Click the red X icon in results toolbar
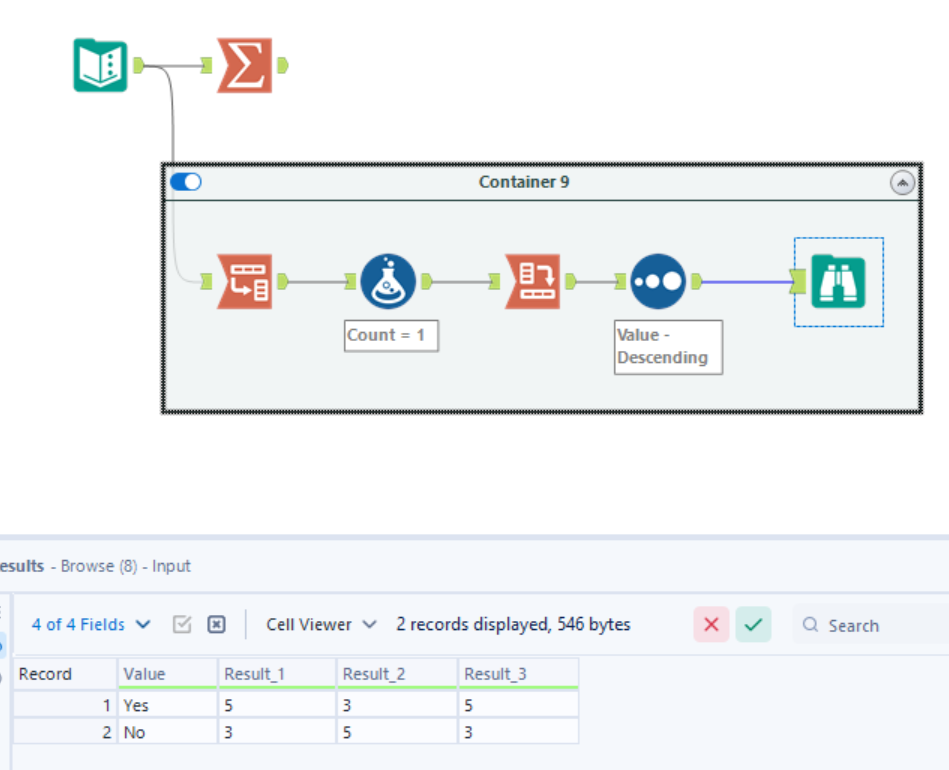The height and width of the screenshot is (770, 949). click(x=711, y=624)
